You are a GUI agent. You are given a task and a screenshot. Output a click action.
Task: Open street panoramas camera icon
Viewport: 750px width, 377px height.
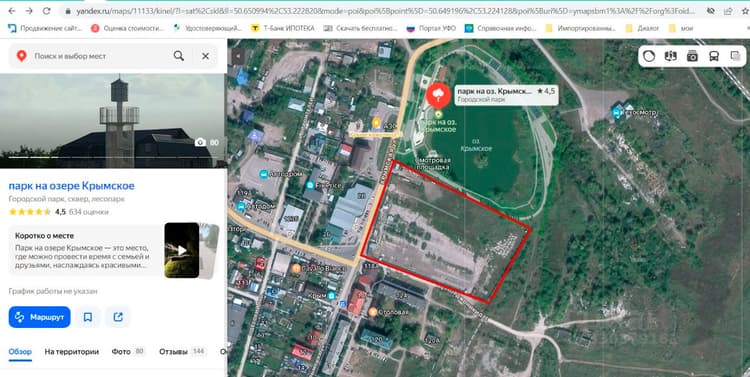(692, 56)
